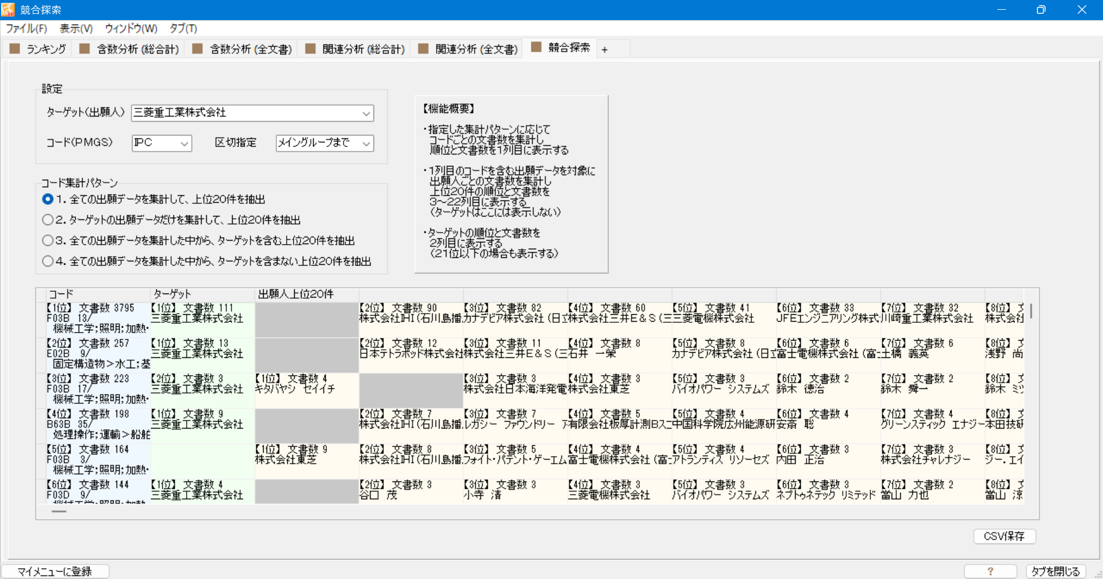
Task: Select code cell 【4位】 文書数 198 B63B 35/
Action: point(98,425)
